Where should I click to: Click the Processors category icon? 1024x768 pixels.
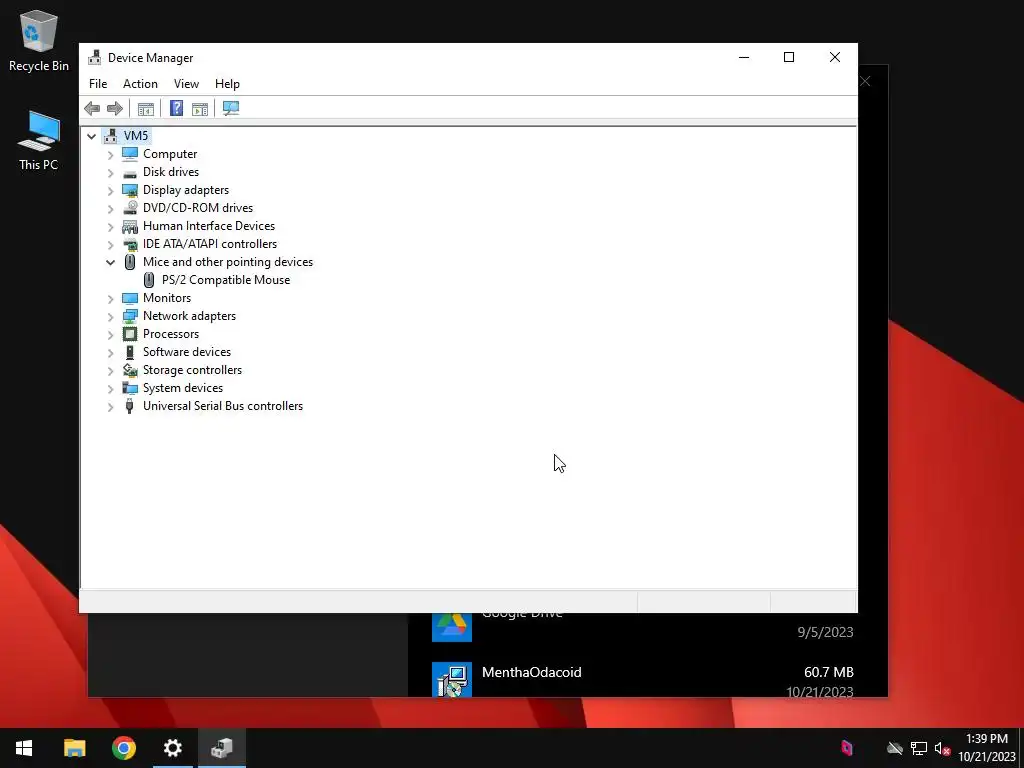[x=130, y=334]
